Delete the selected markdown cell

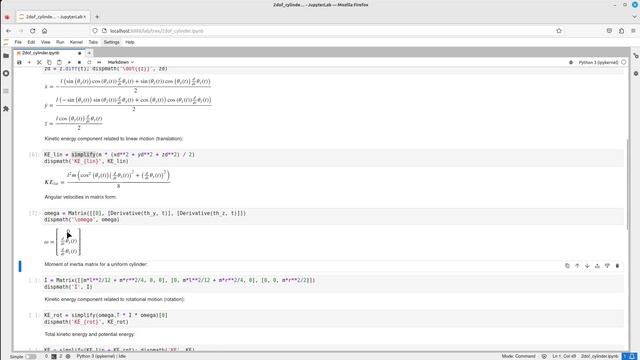click(x=617, y=266)
